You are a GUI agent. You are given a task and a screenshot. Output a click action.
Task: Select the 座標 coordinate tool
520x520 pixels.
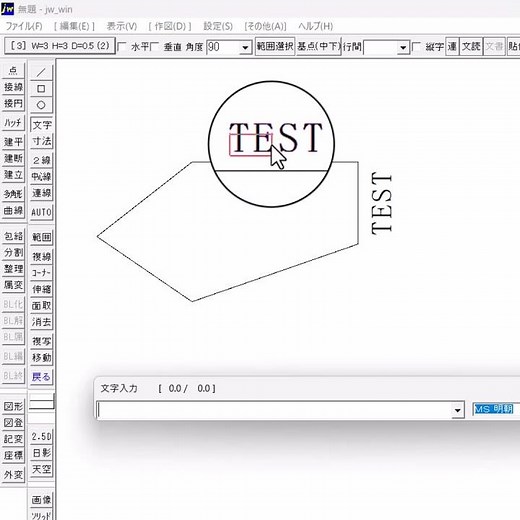pyautogui.click(x=13, y=455)
